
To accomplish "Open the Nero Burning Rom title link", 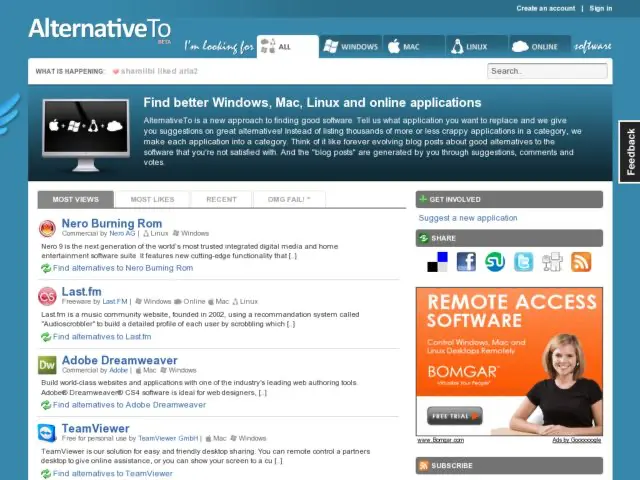I will coord(112,223).
